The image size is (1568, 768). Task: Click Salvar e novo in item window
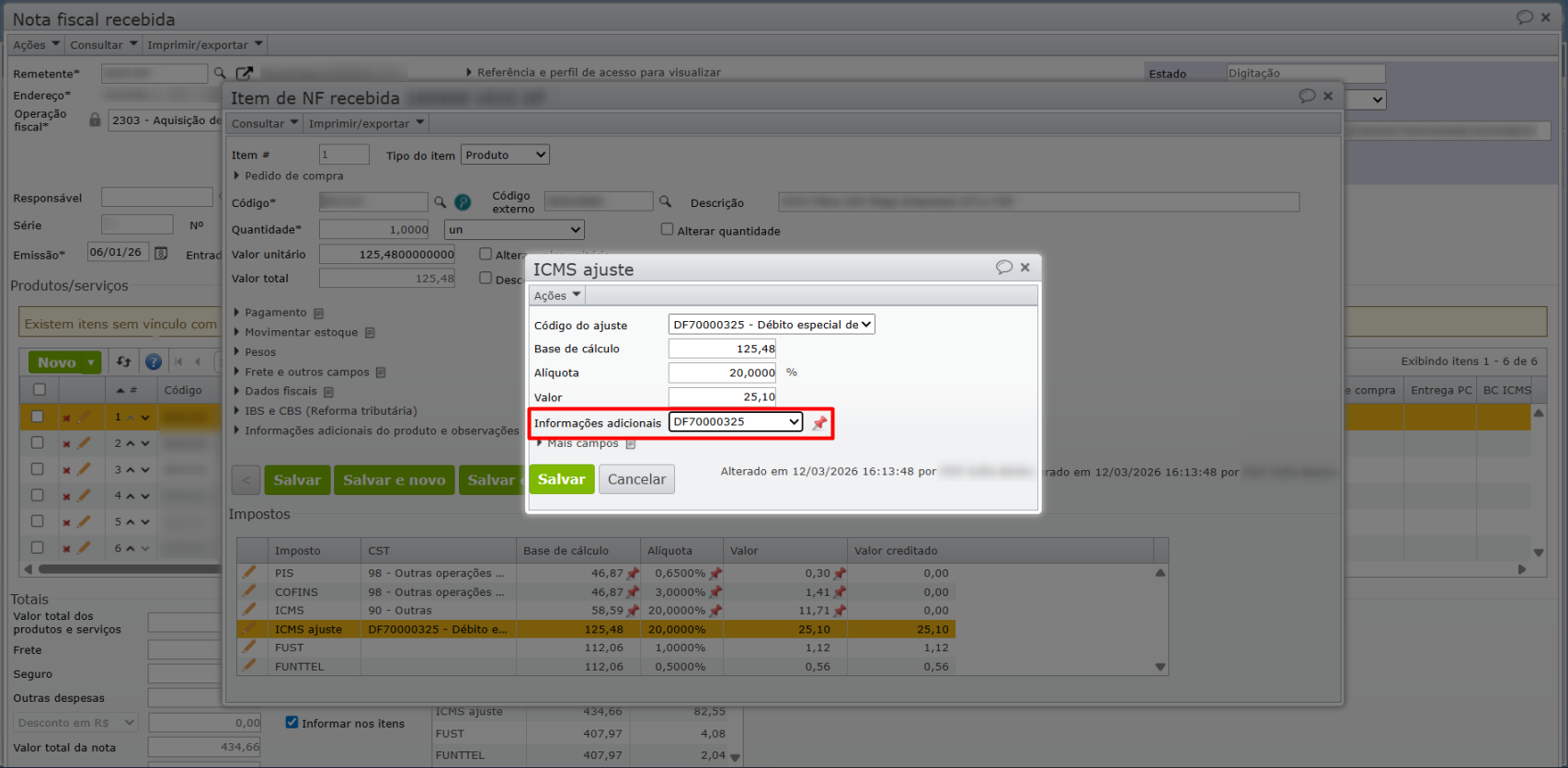point(394,480)
